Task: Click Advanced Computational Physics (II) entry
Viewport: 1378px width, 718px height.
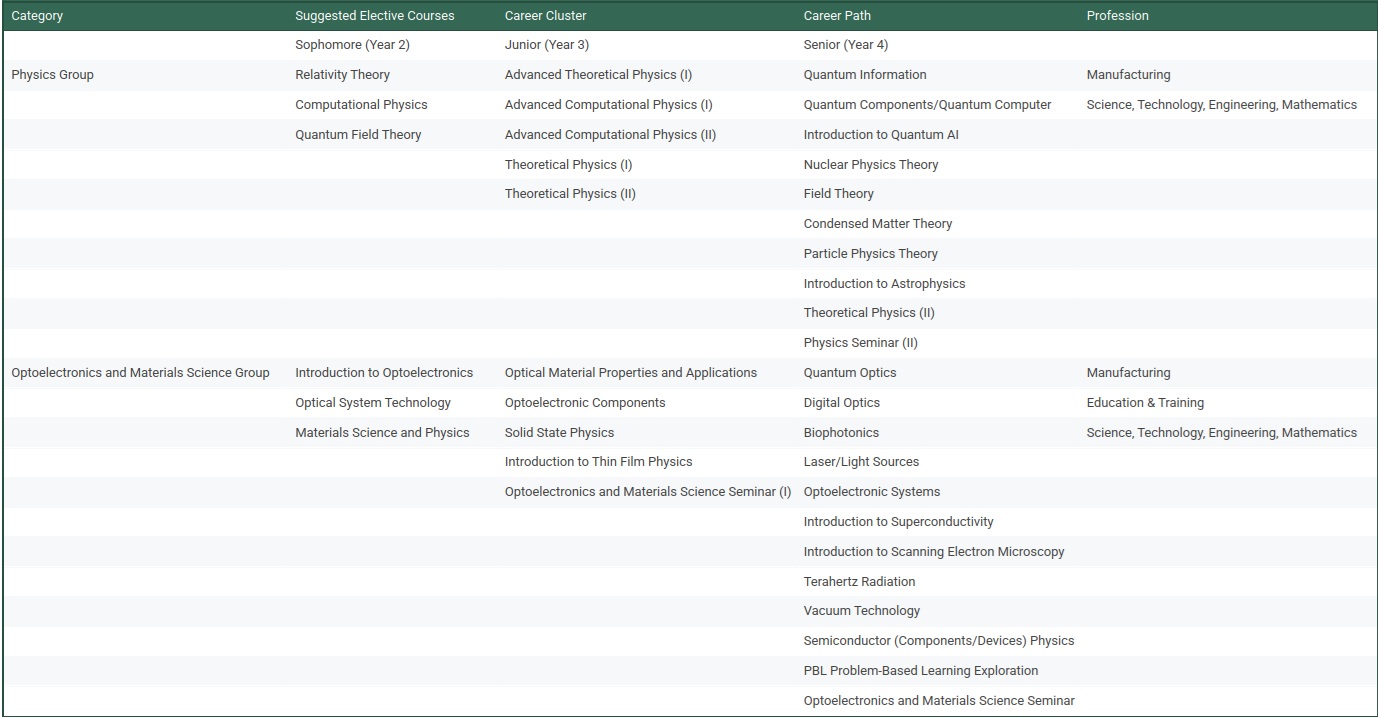Action: click(610, 135)
